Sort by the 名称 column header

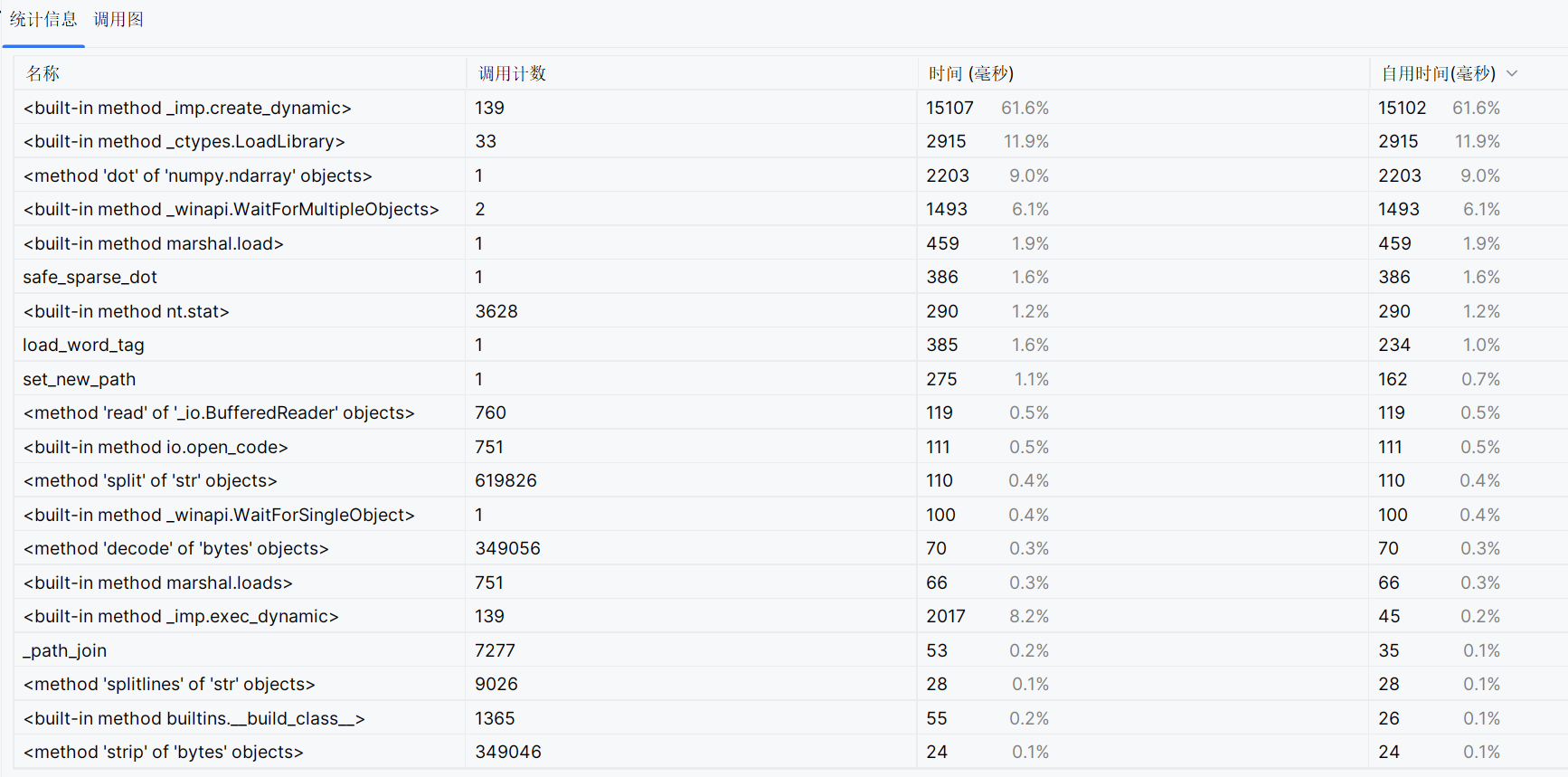pyautogui.click(x=43, y=73)
